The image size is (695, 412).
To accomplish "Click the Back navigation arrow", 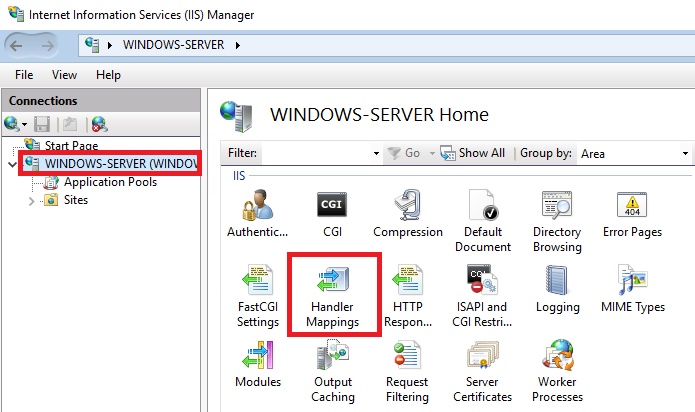I will (x=16, y=45).
